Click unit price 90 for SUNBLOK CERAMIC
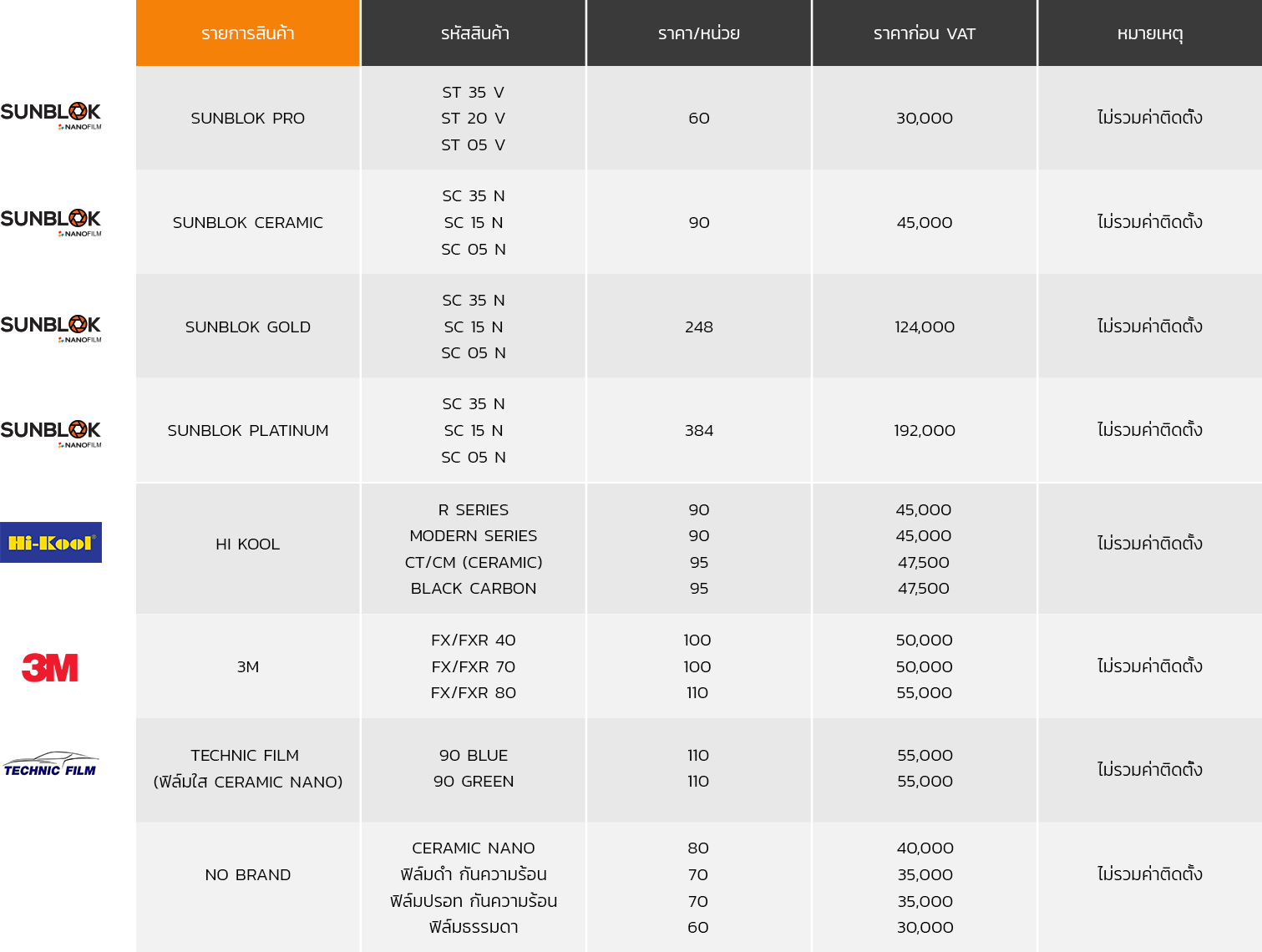 (x=699, y=223)
